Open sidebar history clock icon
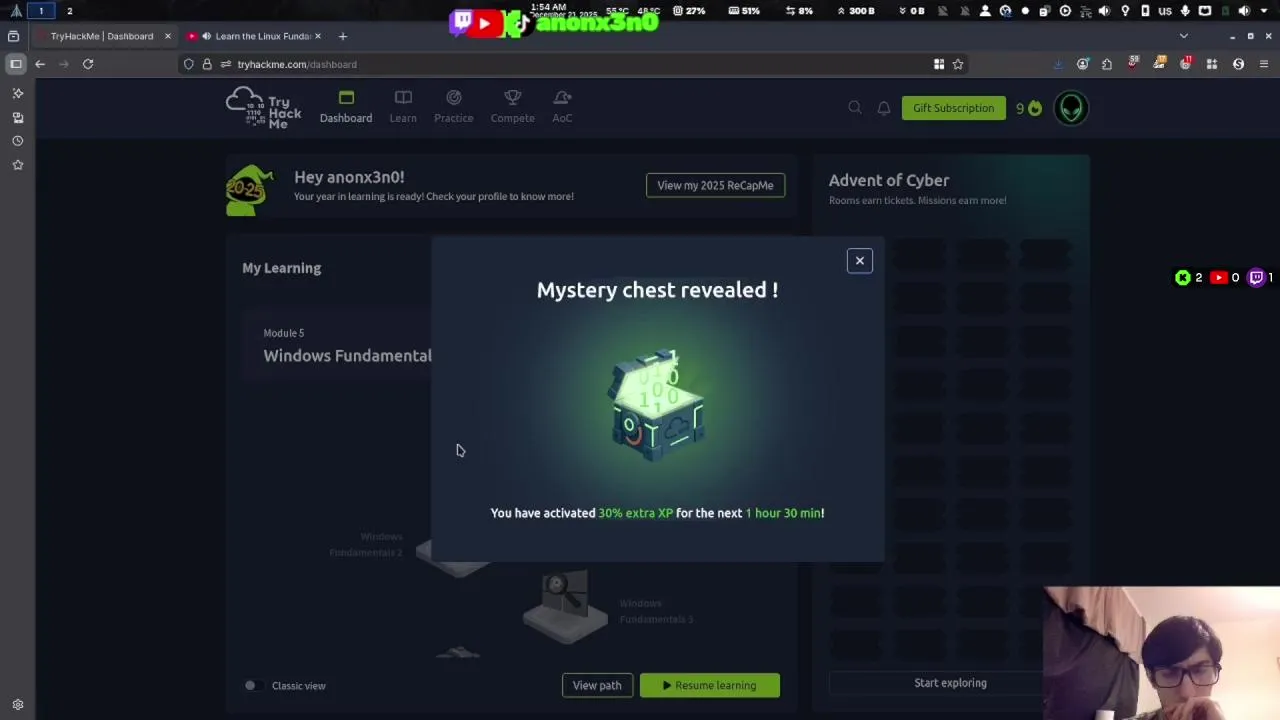Screen dimensions: 1280x720 (17, 141)
